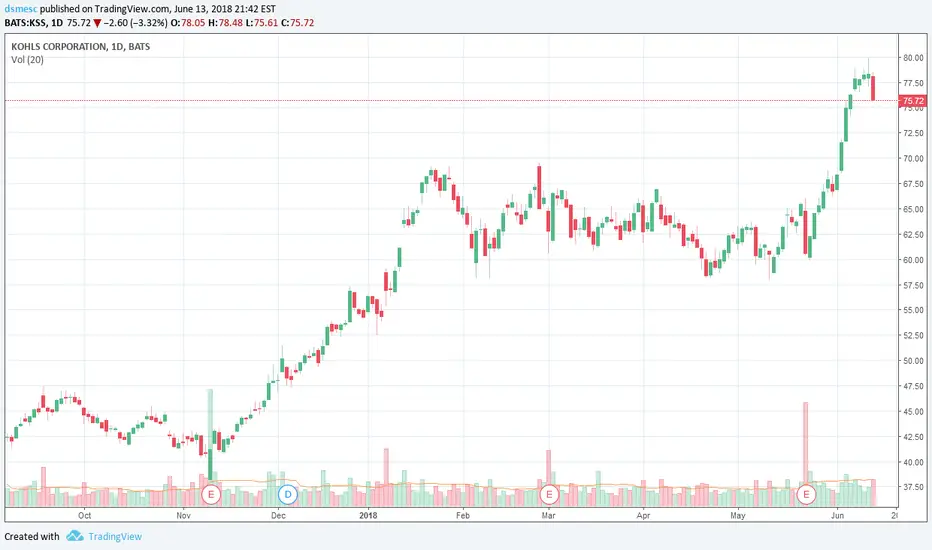Click the Oct label on time axis
The height and width of the screenshot is (550, 932).
(x=84, y=516)
